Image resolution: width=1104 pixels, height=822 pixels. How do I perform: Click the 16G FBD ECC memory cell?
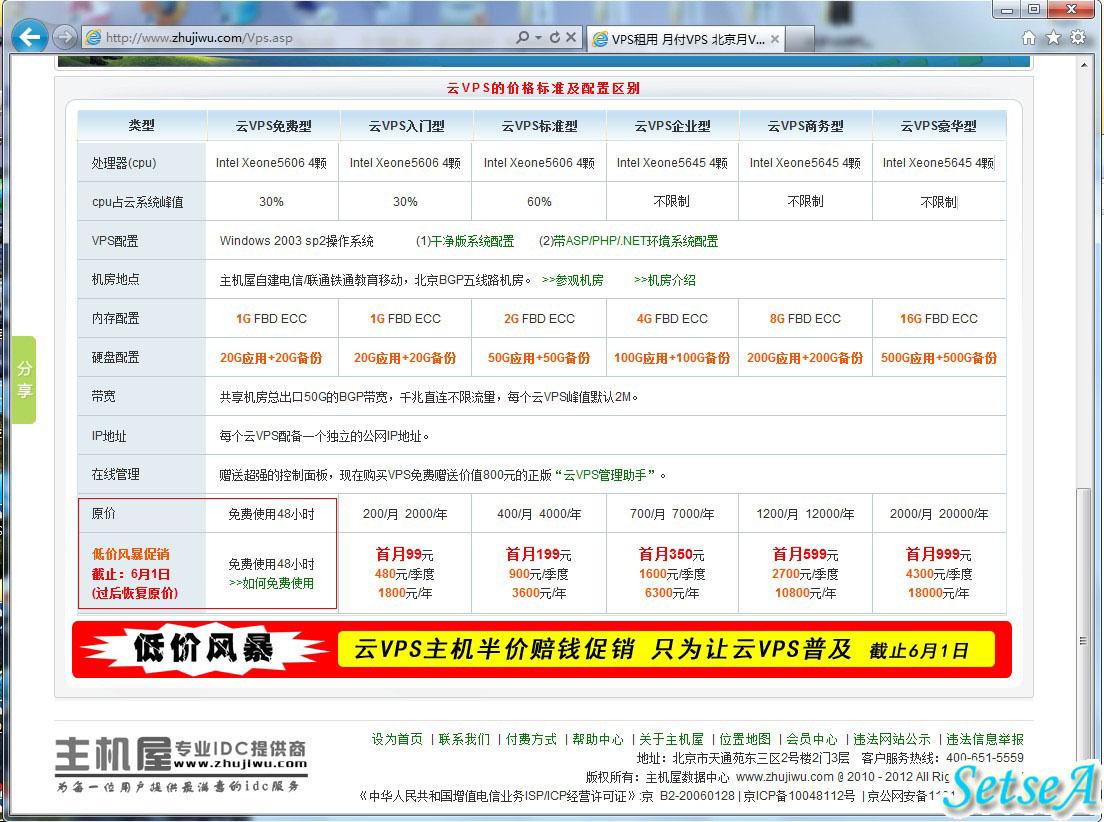pos(939,319)
